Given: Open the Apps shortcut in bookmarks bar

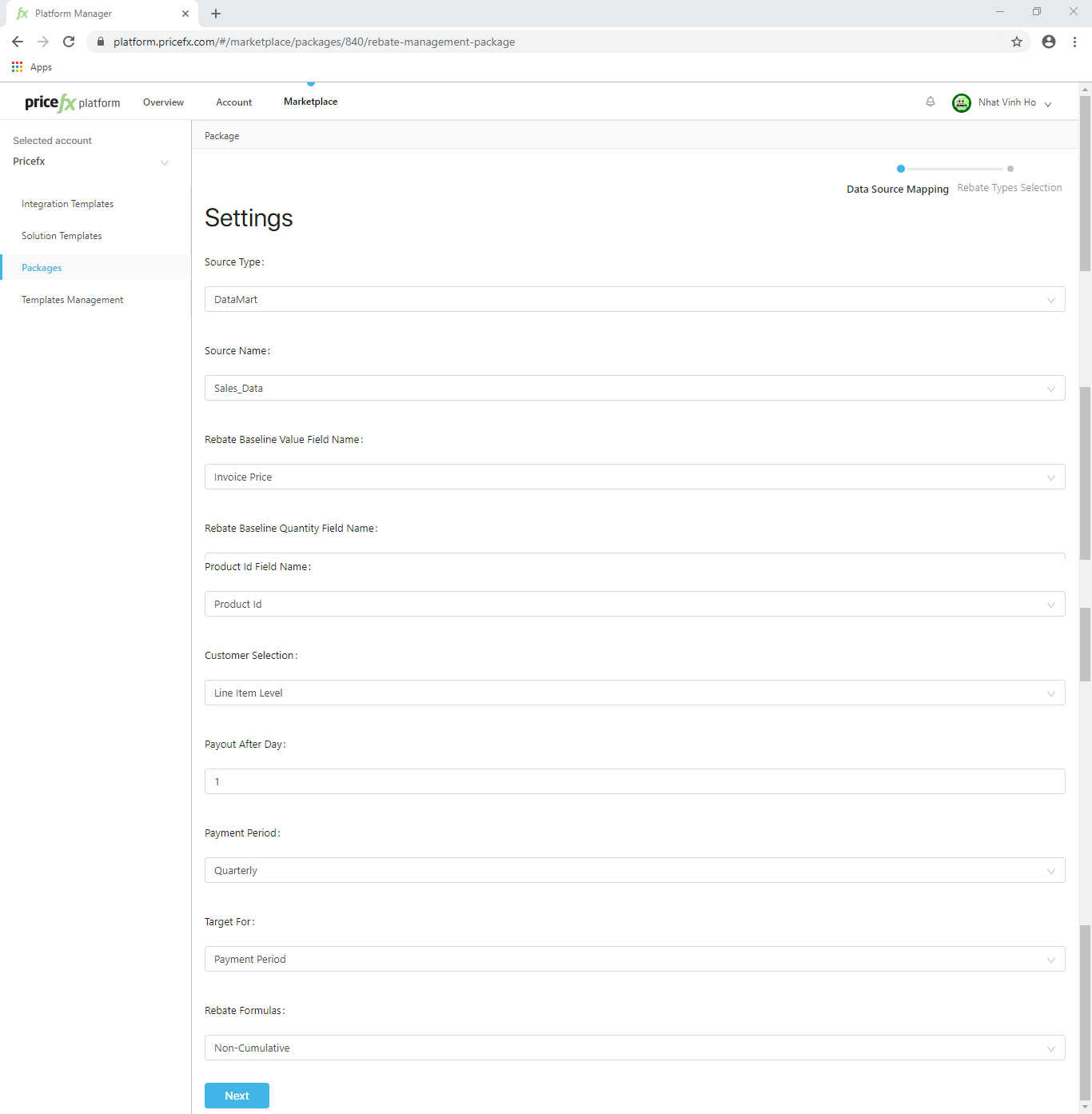Looking at the screenshot, I should 32,67.
